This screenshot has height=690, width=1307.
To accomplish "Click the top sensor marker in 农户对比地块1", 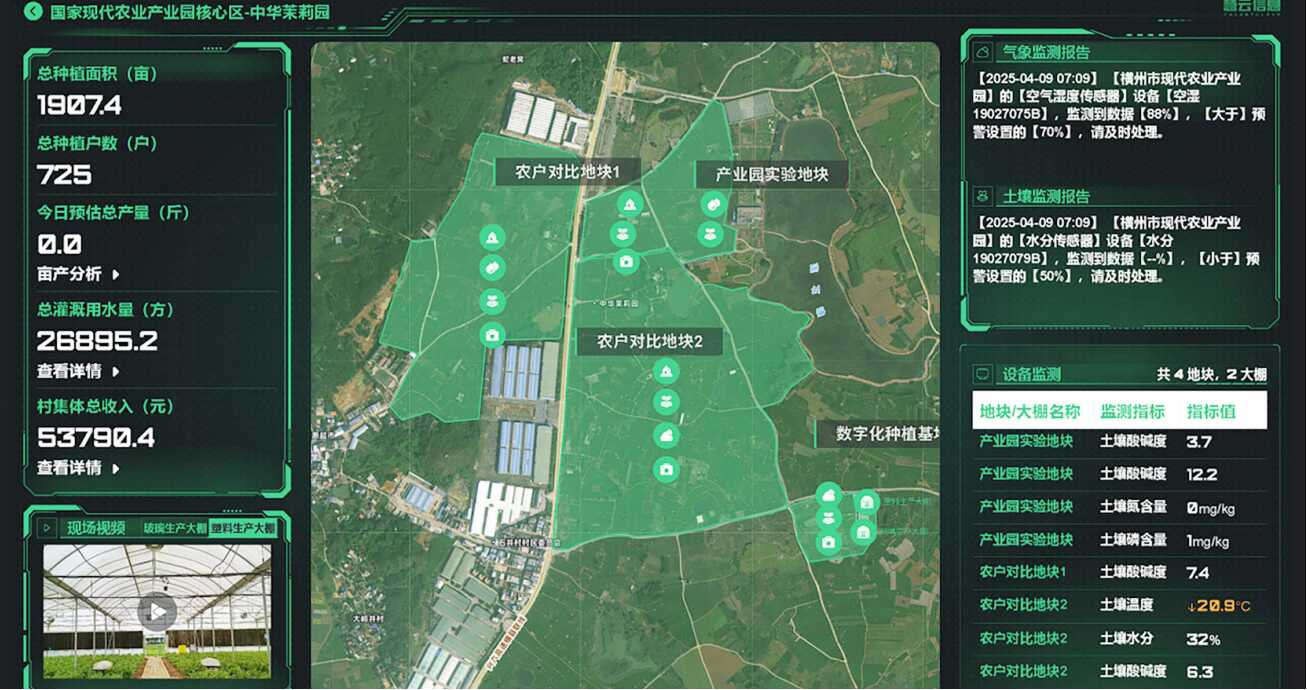I will [x=491, y=238].
